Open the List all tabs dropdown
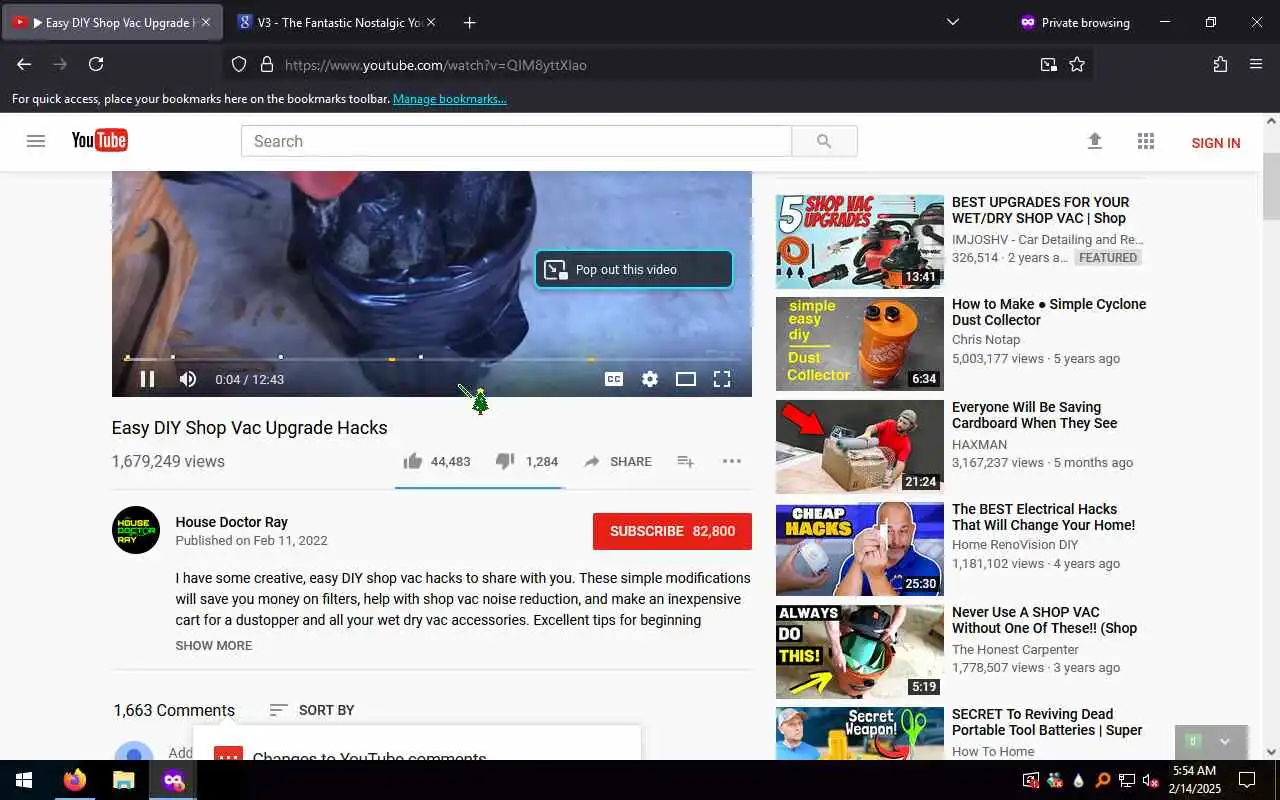 point(952,22)
